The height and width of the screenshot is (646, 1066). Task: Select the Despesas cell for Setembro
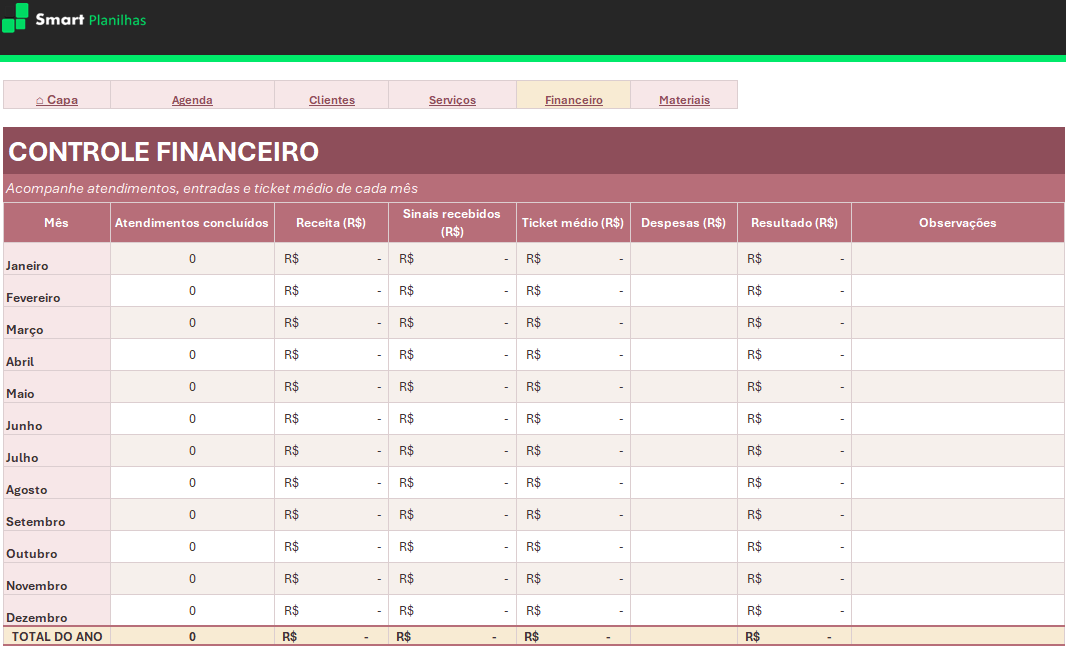(x=684, y=514)
